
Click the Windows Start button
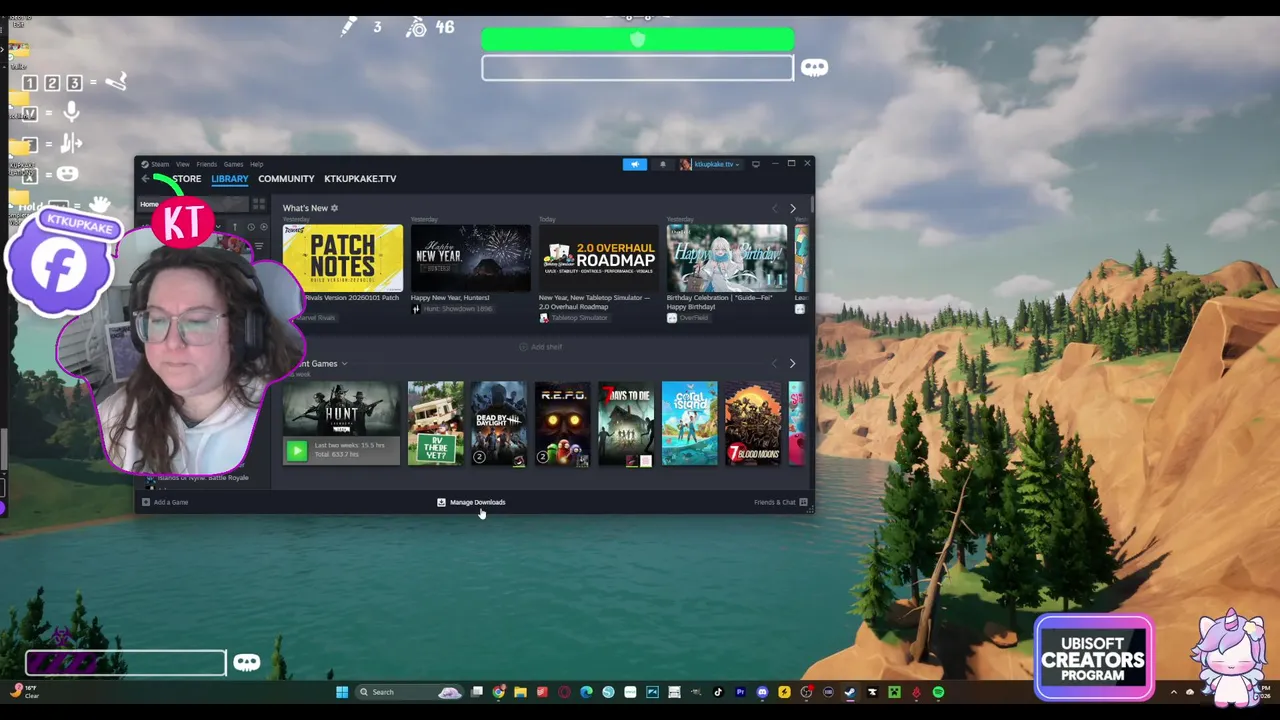click(x=342, y=692)
